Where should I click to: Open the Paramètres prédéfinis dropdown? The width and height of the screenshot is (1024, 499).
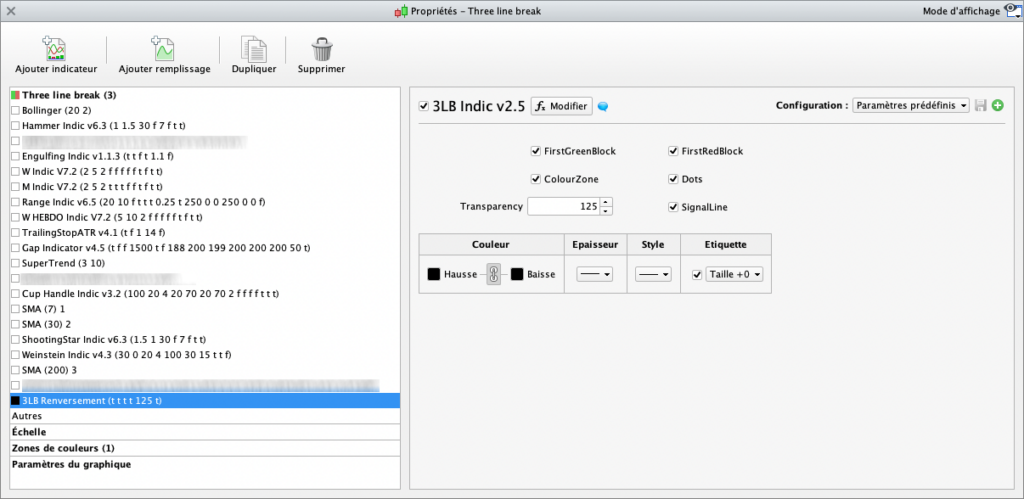911,106
